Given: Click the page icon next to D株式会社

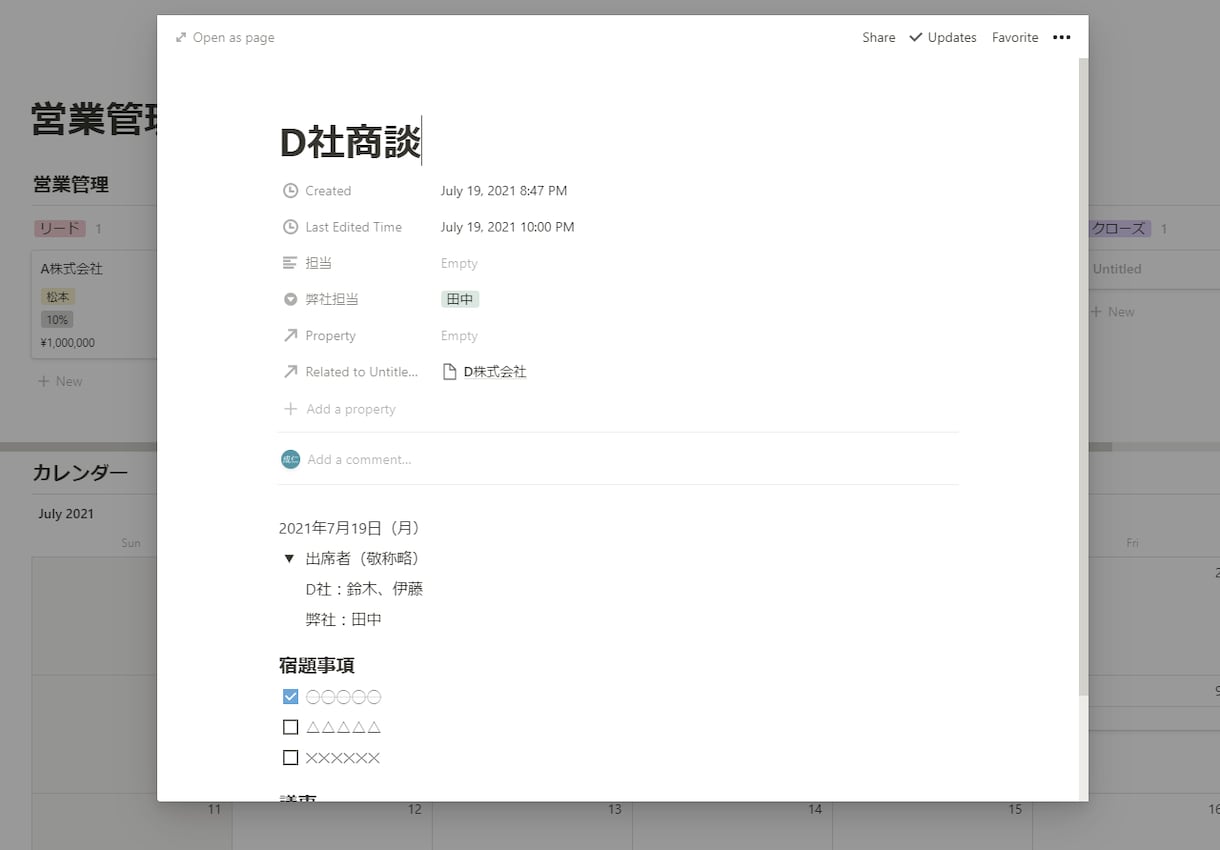Looking at the screenshot, I should click(449, 372).
